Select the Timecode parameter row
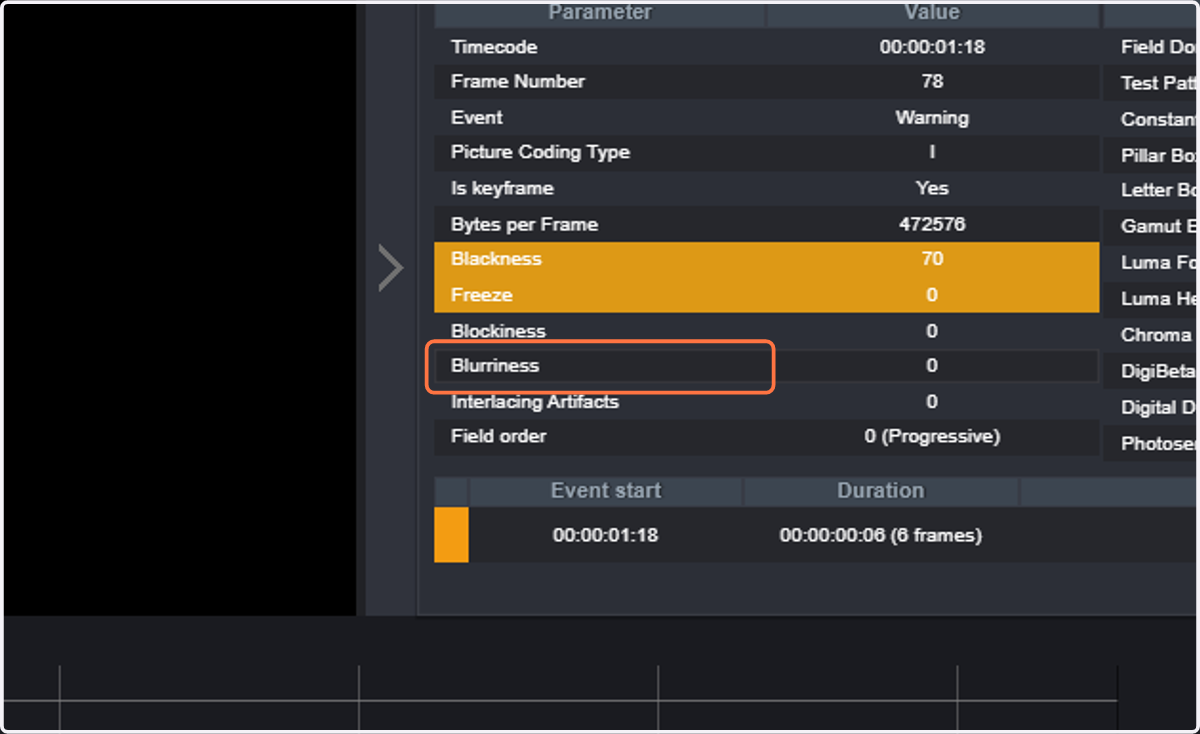The image size is (1200, 734). pyautogui.click(x=766, y=47)
